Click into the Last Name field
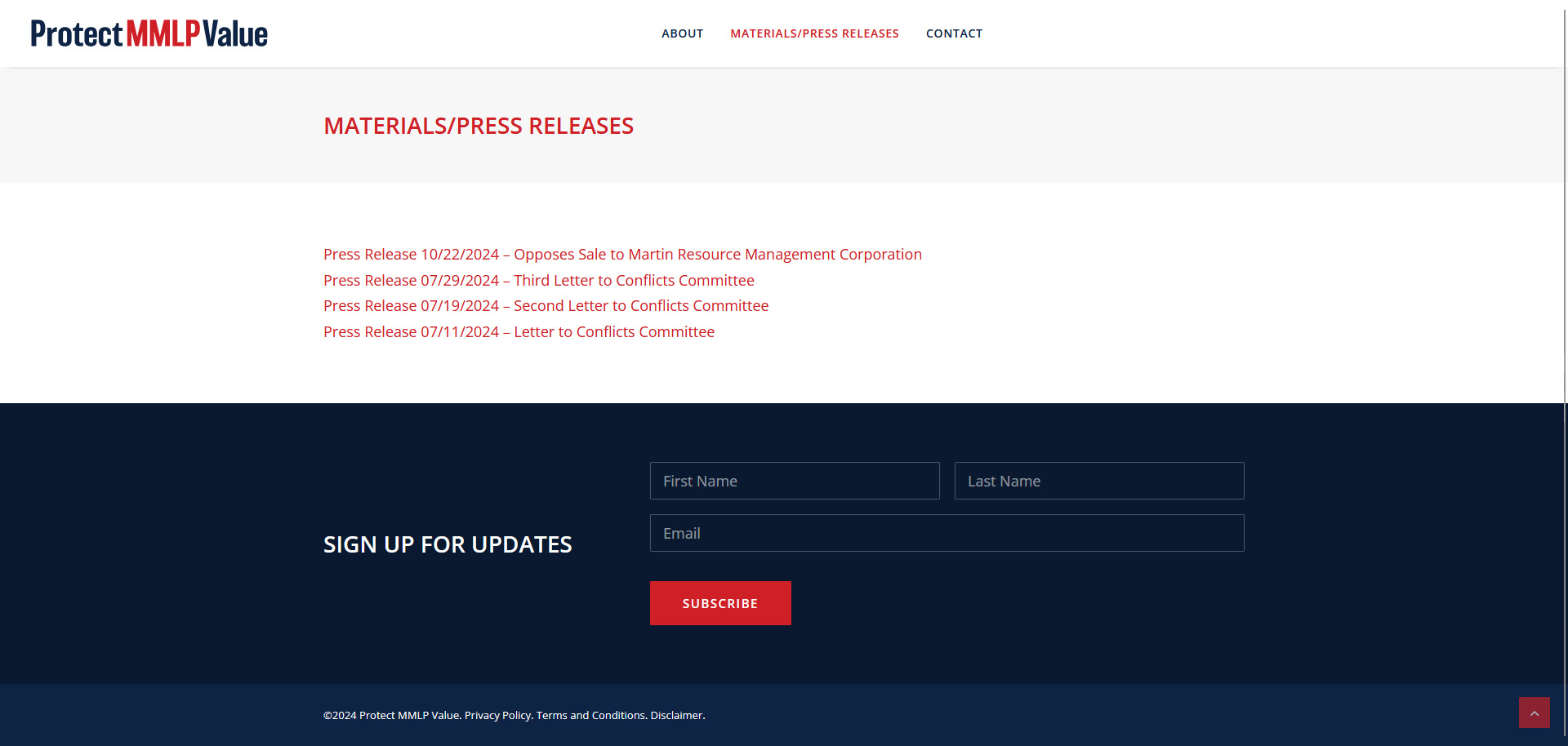This screenshot has width=1568, height=746. click(x=1098, y=481)
